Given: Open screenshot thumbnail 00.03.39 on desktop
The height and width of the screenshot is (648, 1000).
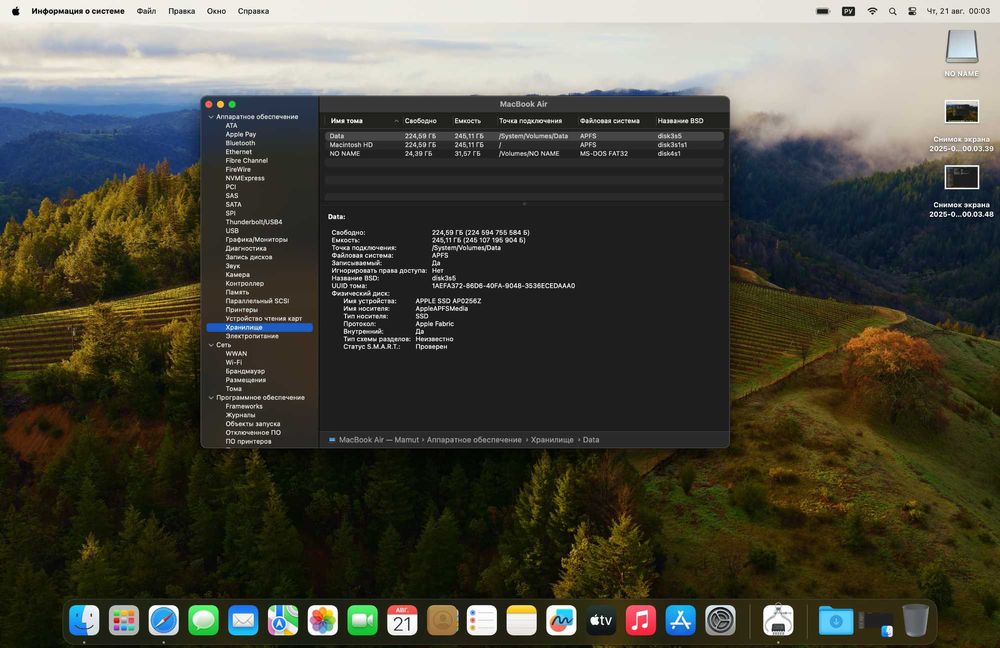Looking at the screenshot, I should point(961,112).
